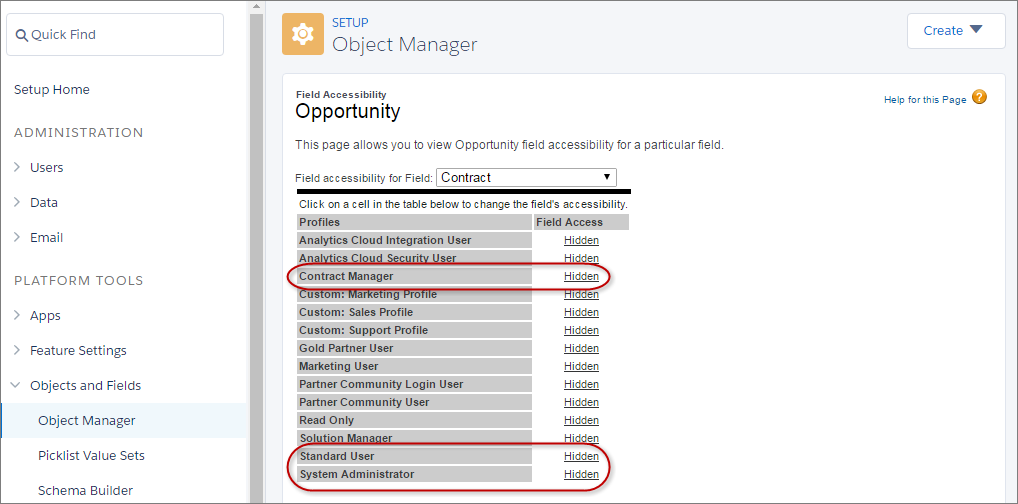The height and width of the screenshot is (504, 1018).
Task: Click Hidden for Analytics Cloud Security User
Action: coord(581,258)
